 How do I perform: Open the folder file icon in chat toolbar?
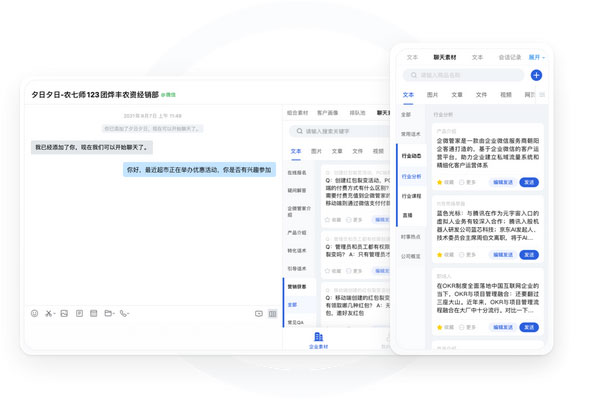click(x=108, y=313)
